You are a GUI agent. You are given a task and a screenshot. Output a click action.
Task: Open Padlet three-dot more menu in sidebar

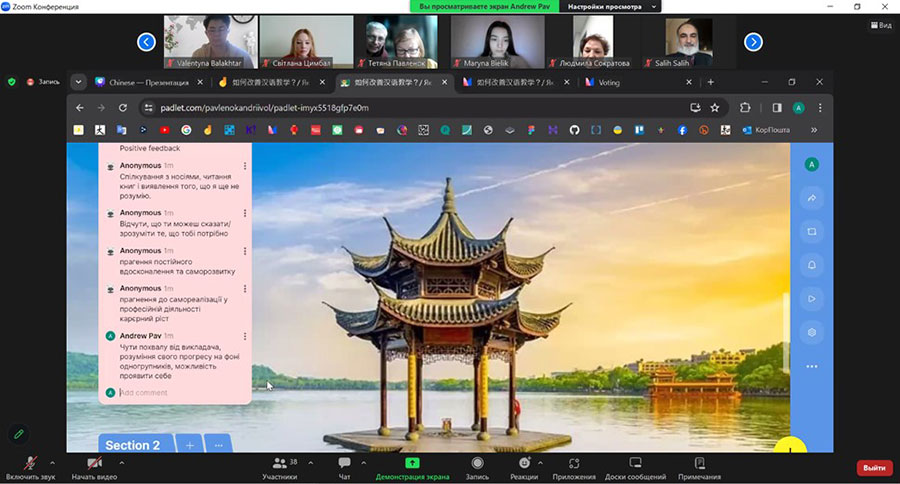coord(811,367)
